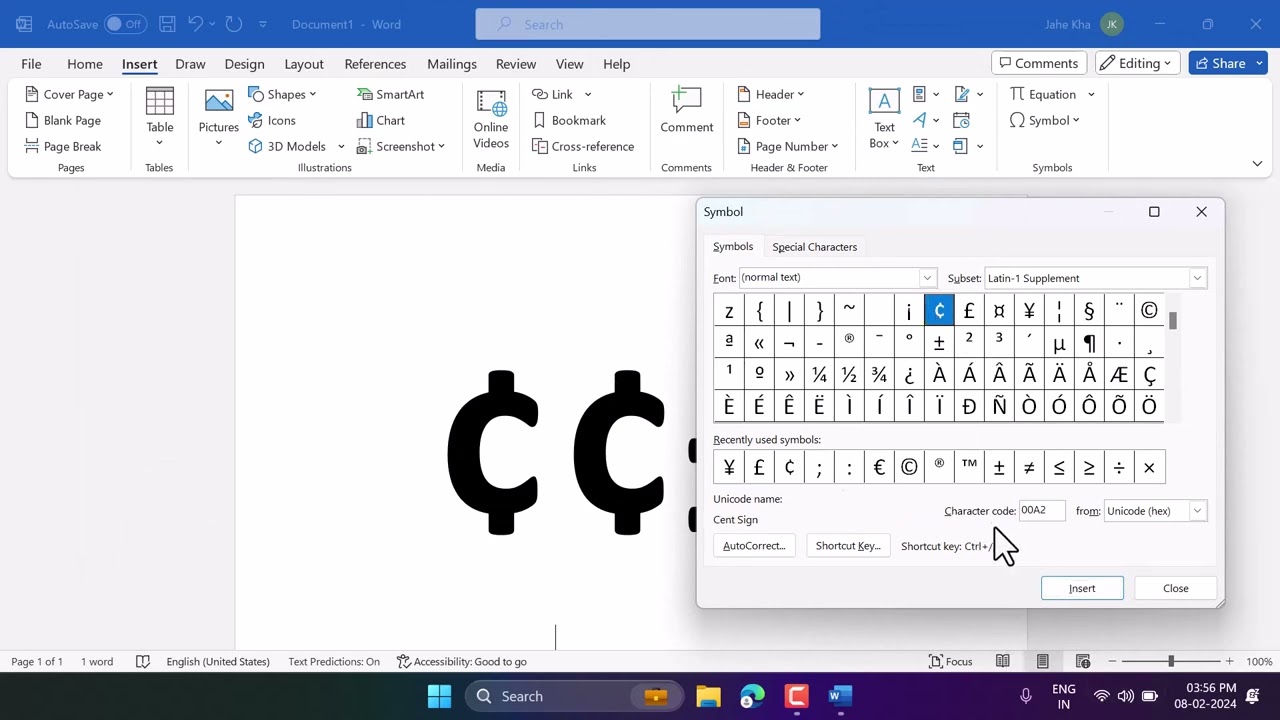Click the zoom slider handle
The height and width of the screenshot is (720, 1280).
[x=1171, y=661]
